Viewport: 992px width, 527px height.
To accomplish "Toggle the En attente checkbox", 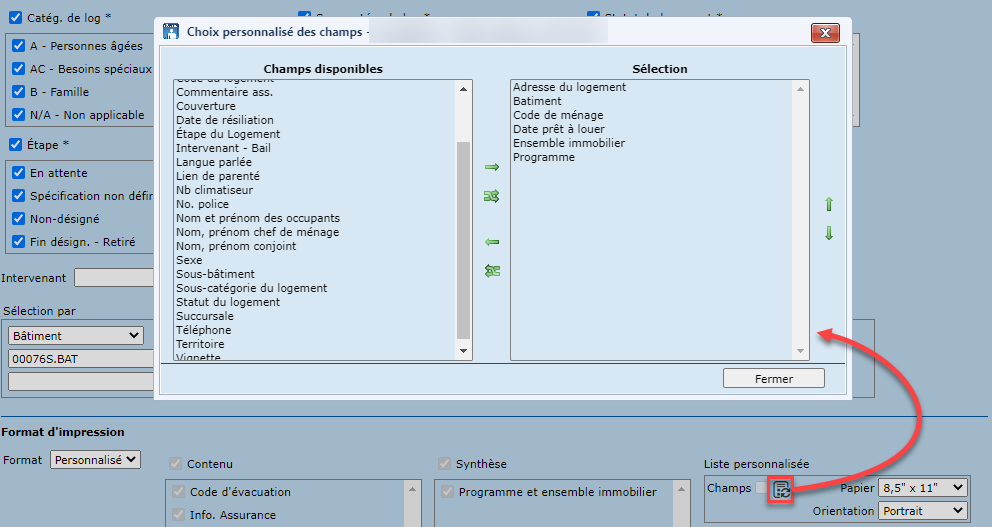I will (18, 173).
